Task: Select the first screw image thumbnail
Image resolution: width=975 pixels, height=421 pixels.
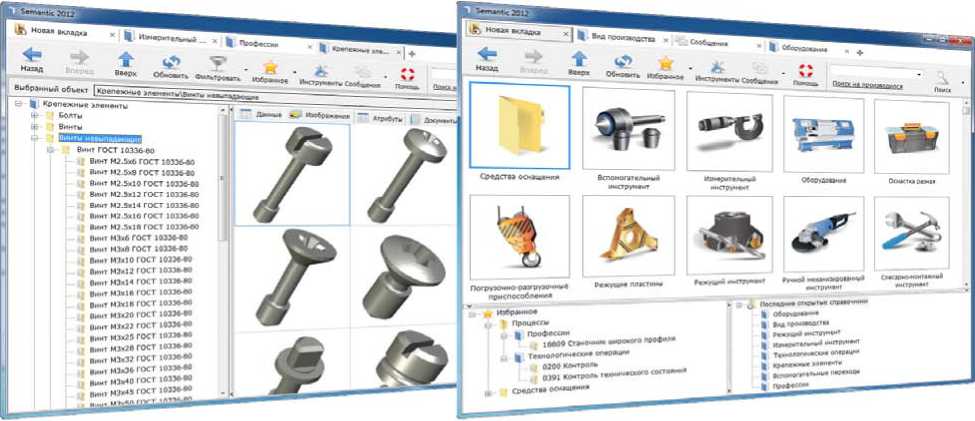Action: (x=291, y=175)
